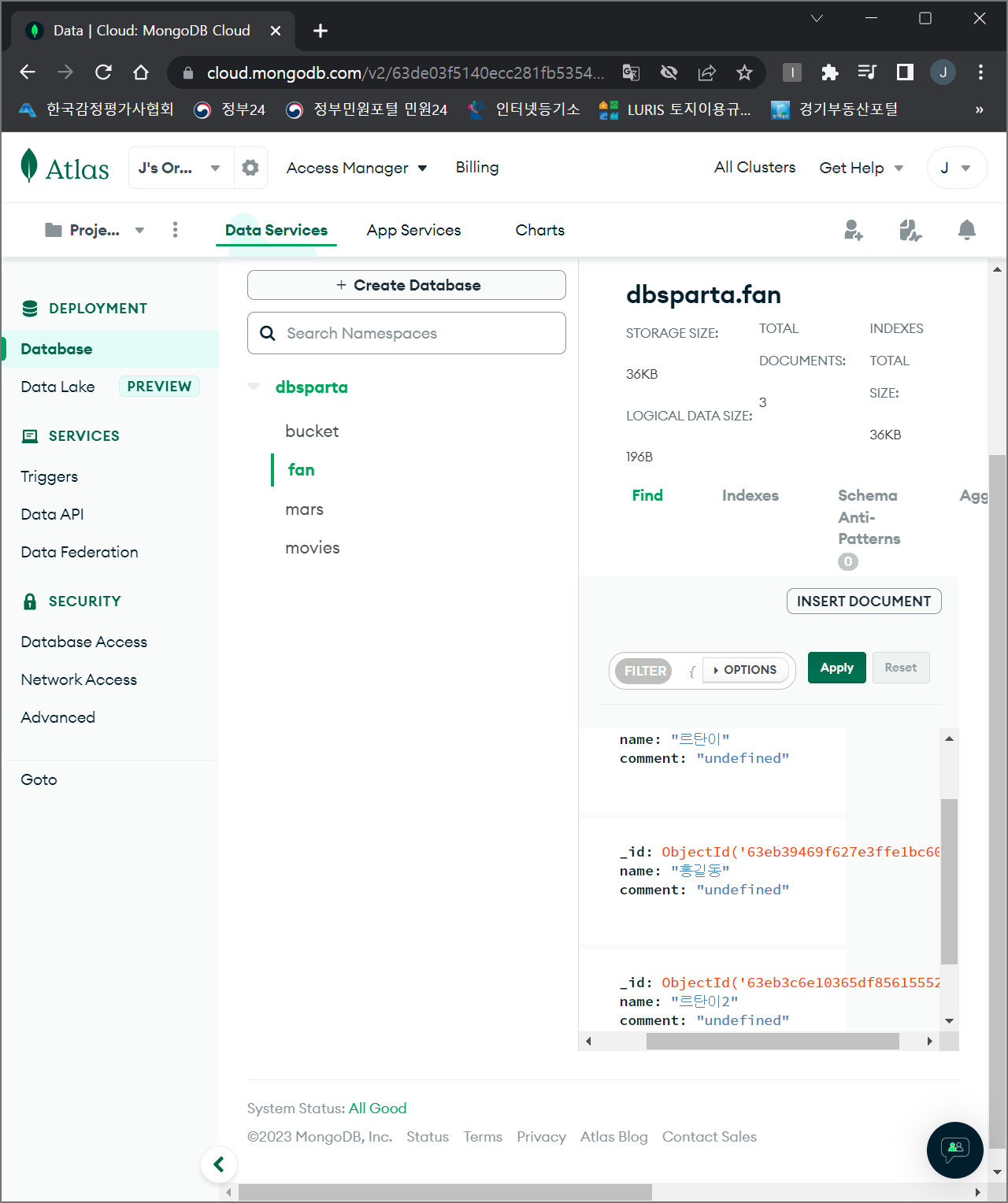Click browser back arrow

click(x=28, y=72)
